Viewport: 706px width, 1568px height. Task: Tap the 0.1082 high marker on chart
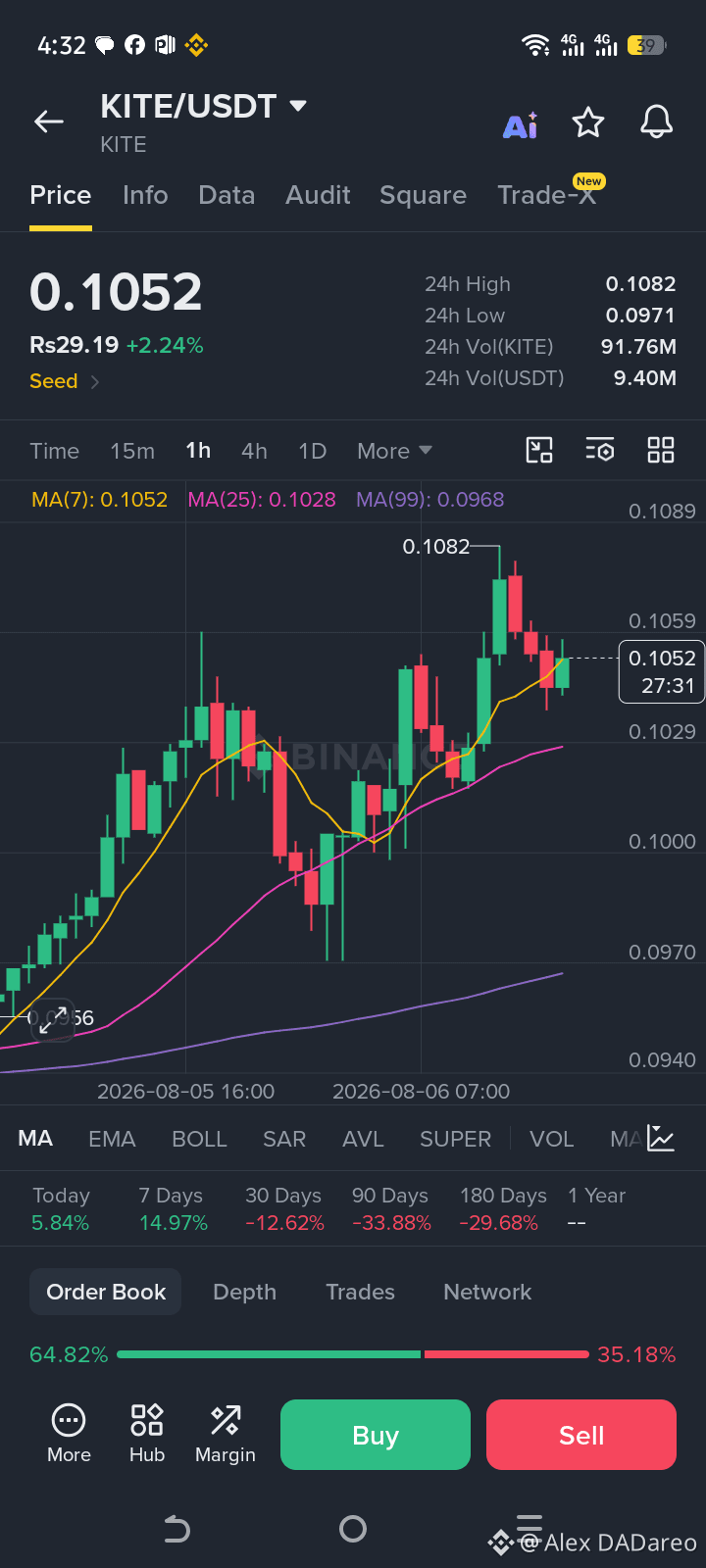436,547
